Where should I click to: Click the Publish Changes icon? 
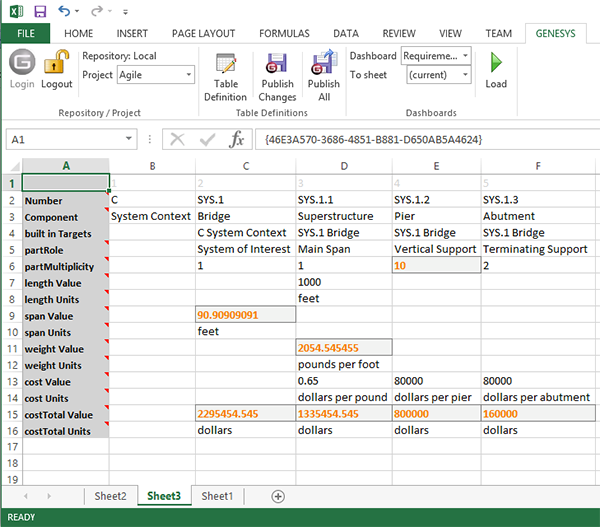point(277,68)
